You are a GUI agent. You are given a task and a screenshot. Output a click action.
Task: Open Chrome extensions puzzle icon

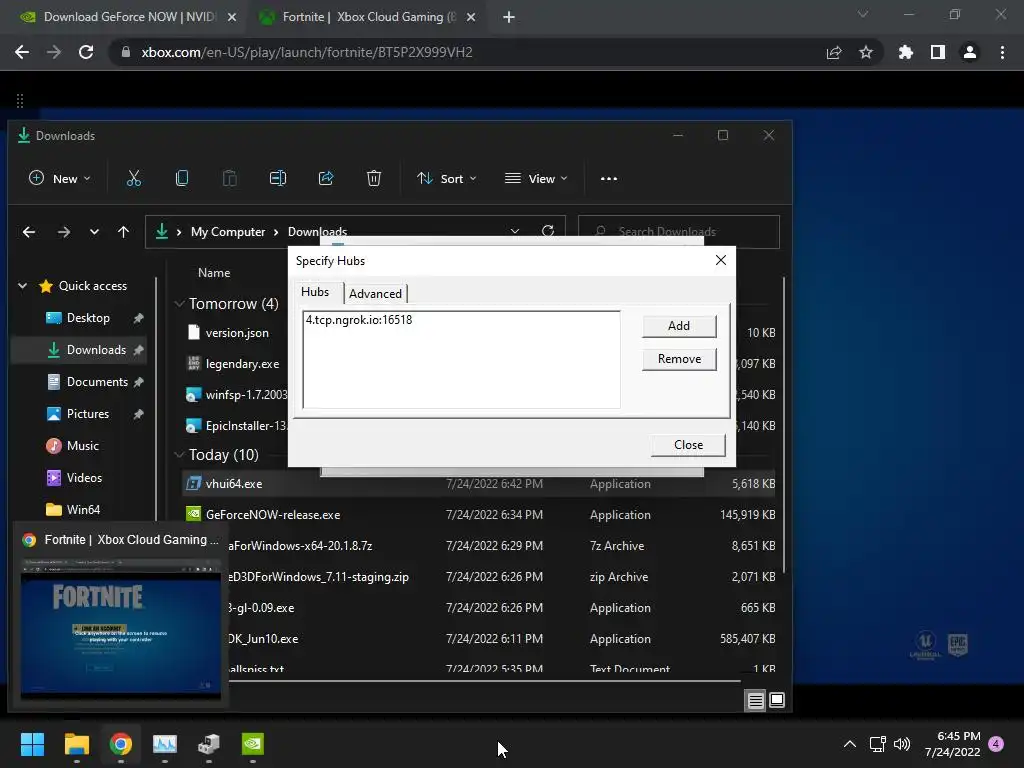point(906,52)
